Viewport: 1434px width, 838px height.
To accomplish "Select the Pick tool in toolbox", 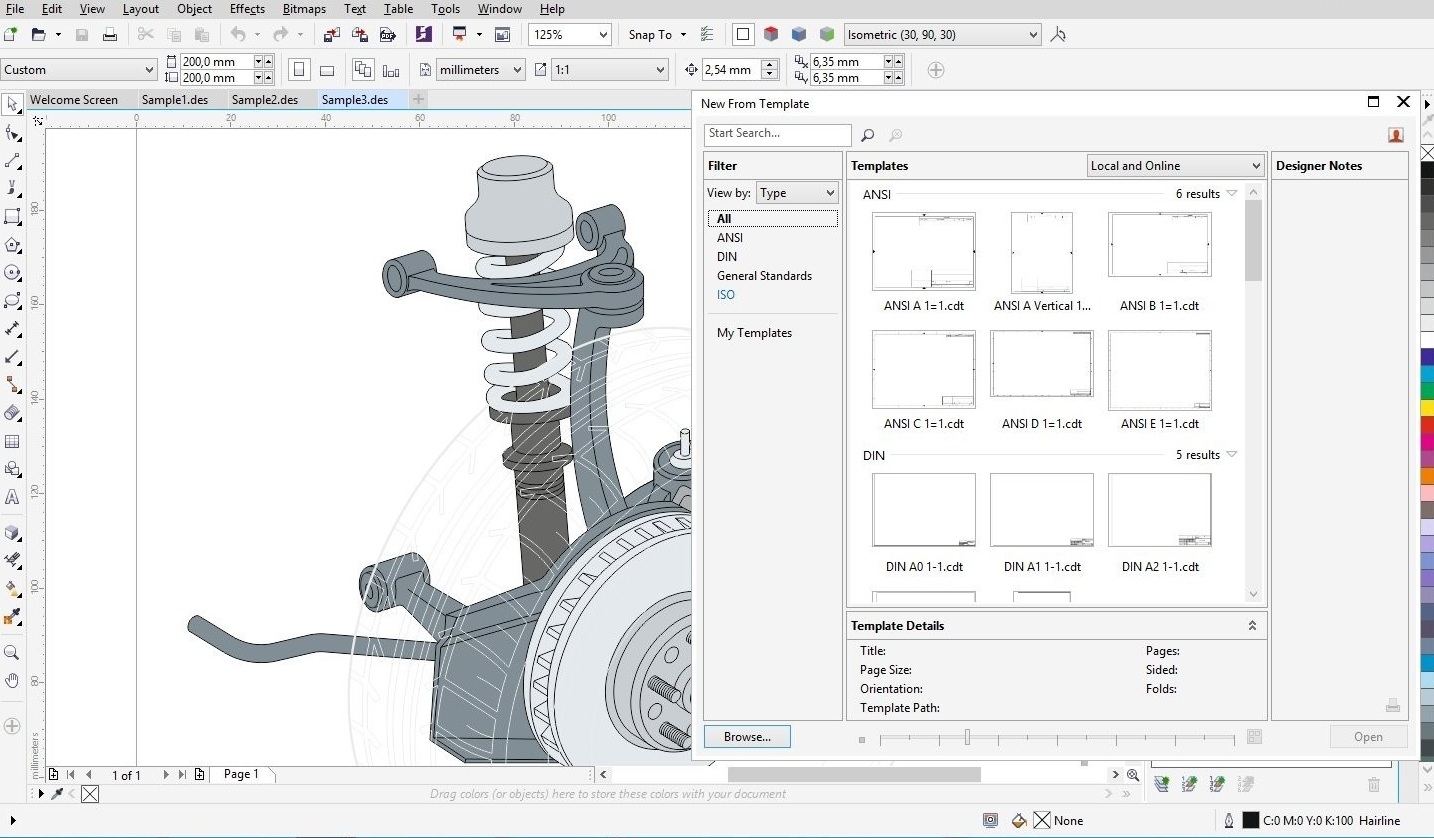I will [12, 105].
